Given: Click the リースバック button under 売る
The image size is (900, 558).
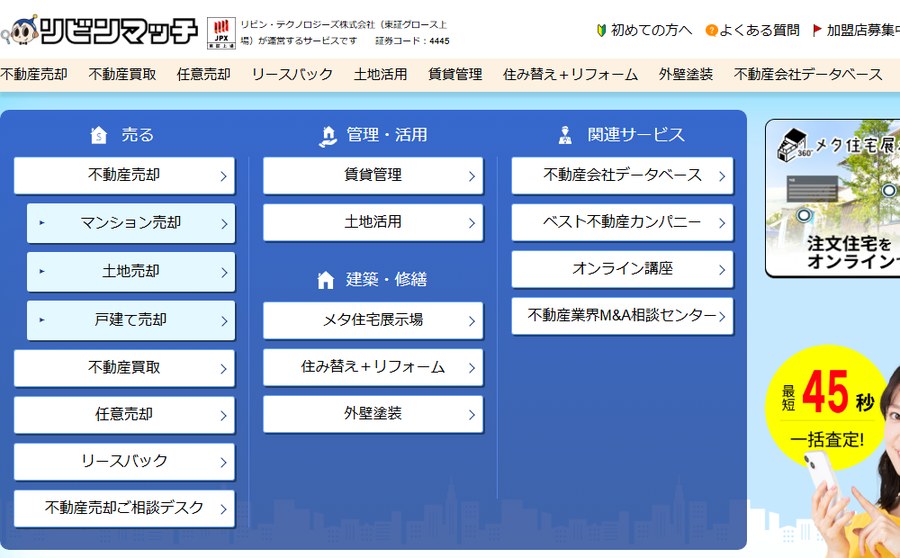Looking at the screenshot, I should [125, 462].
